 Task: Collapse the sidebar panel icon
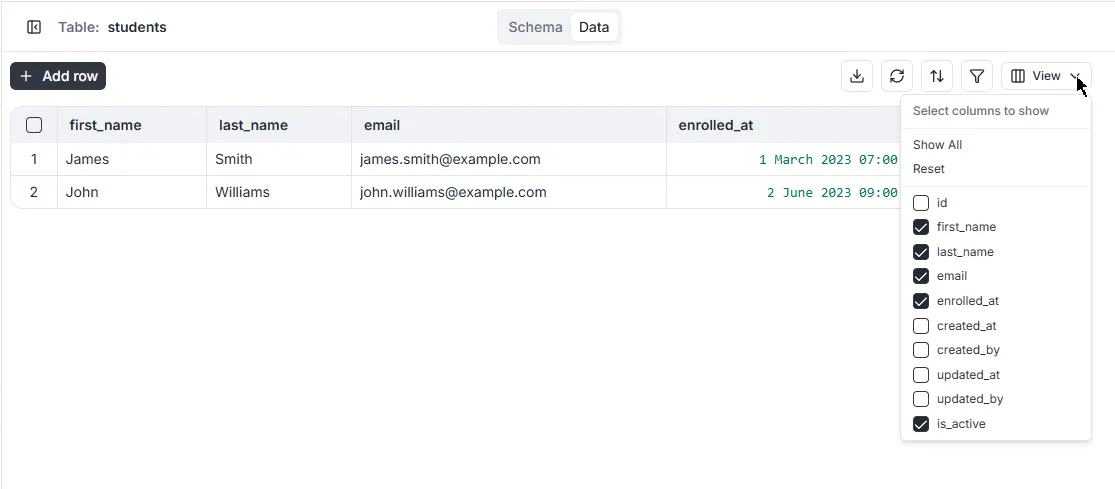34,27
